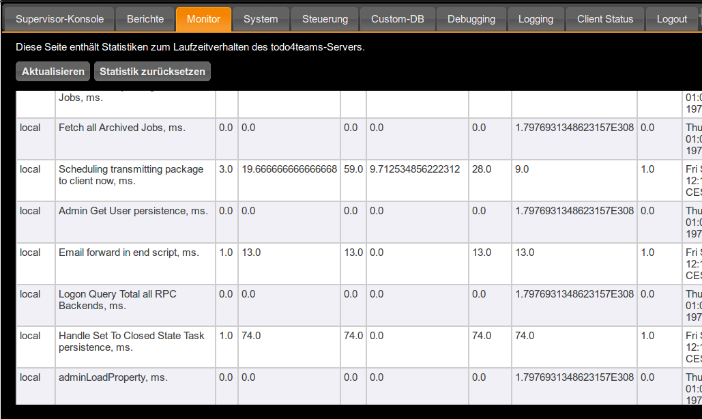Screen dimensions: 702x419
Task: View the Client Status tab
Action: pos(605,19)
